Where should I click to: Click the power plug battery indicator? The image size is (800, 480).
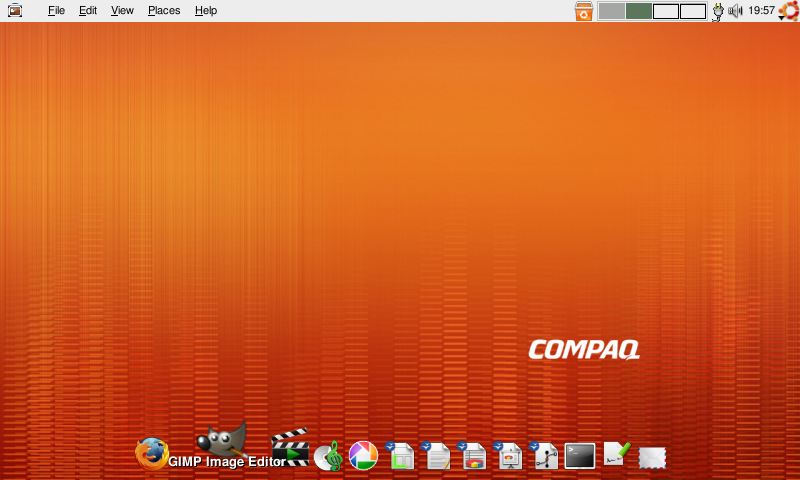coord(718,11)
